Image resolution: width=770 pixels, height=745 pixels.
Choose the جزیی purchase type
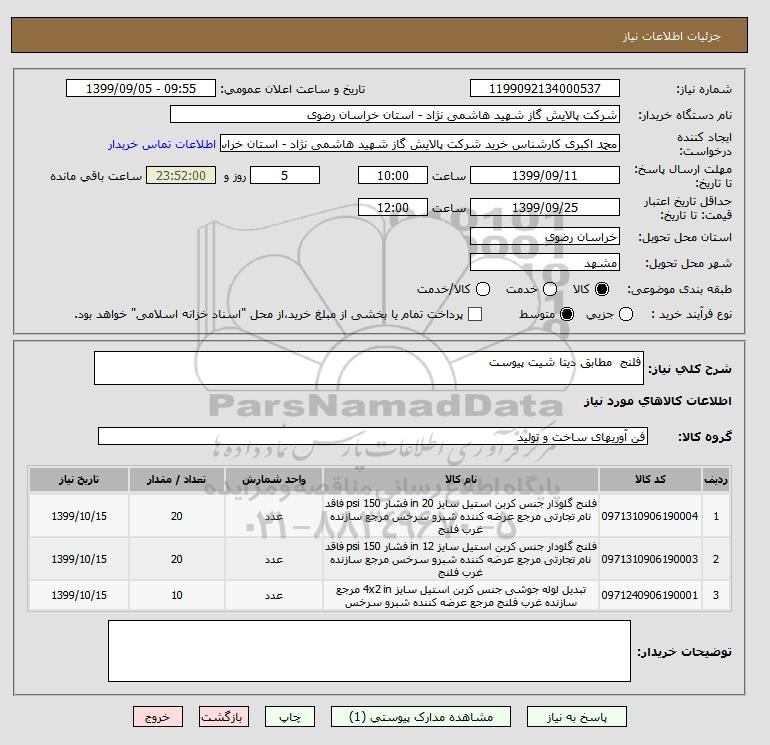pos(626,314)
